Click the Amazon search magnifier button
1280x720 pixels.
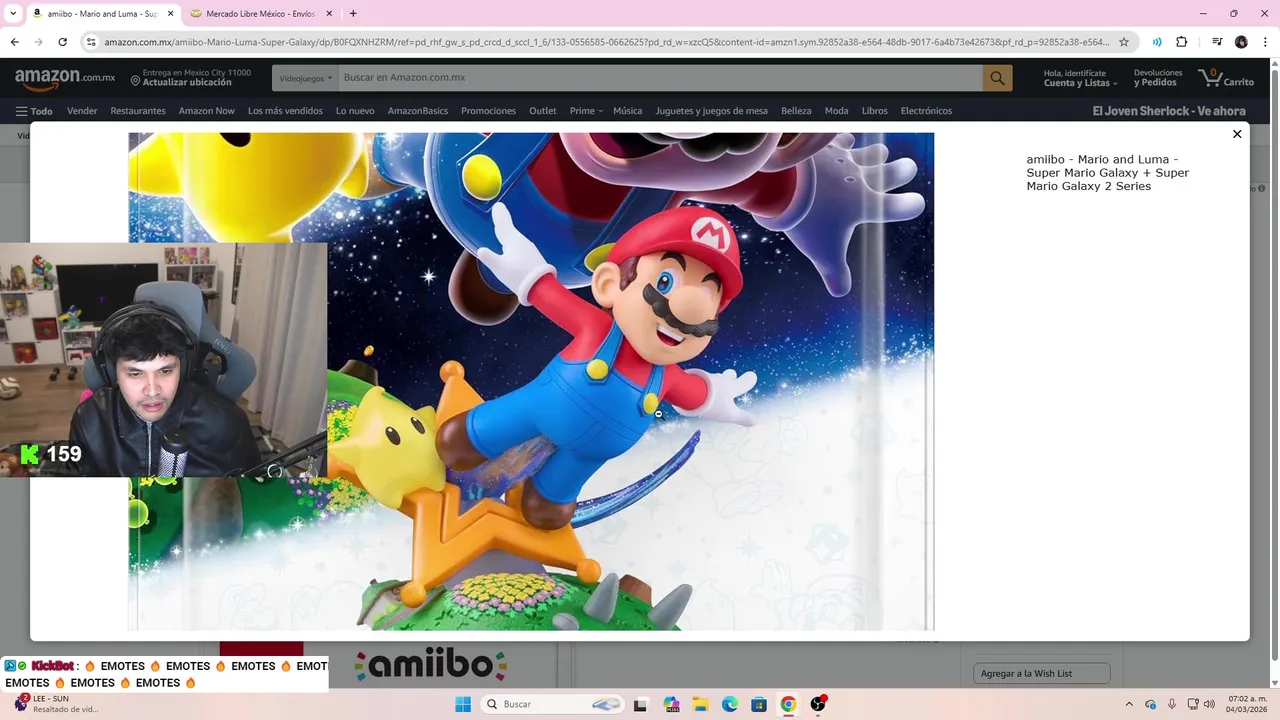(x=997, y=78)
